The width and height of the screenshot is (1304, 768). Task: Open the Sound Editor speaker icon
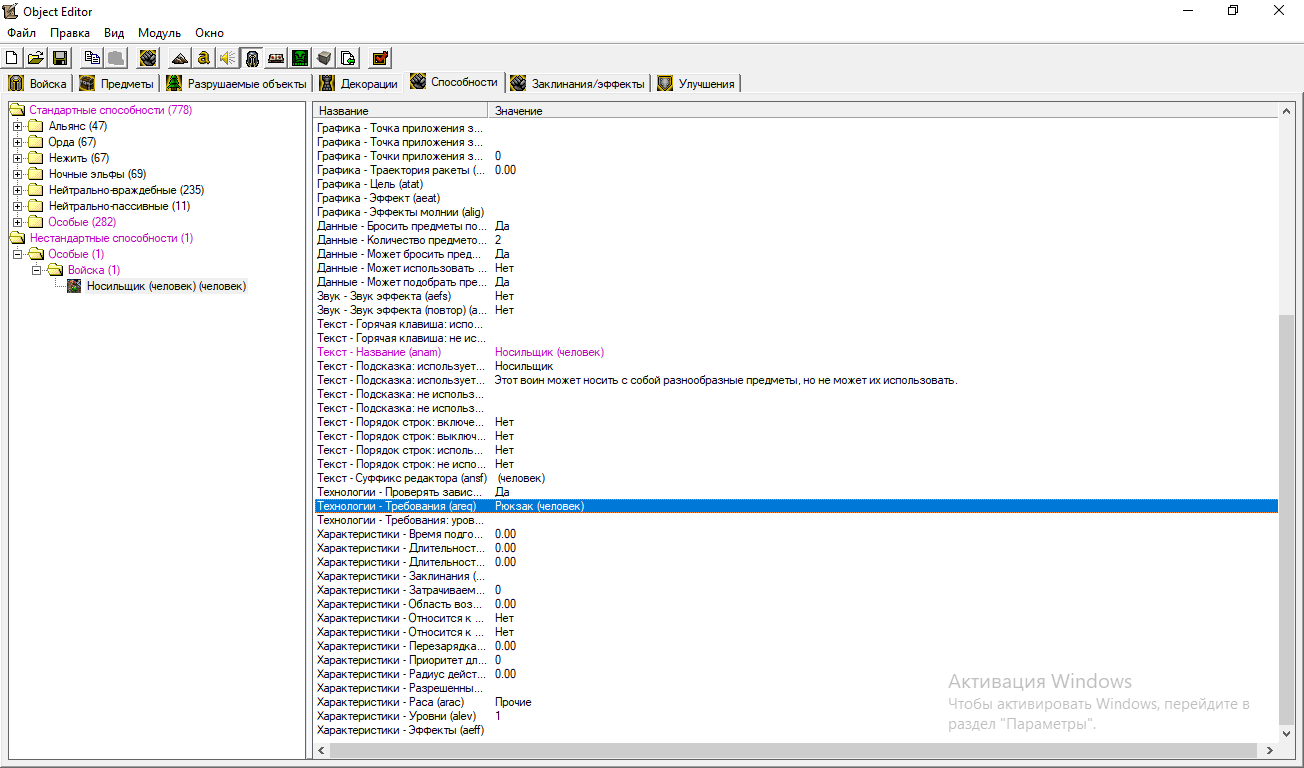tap(228, 58)
